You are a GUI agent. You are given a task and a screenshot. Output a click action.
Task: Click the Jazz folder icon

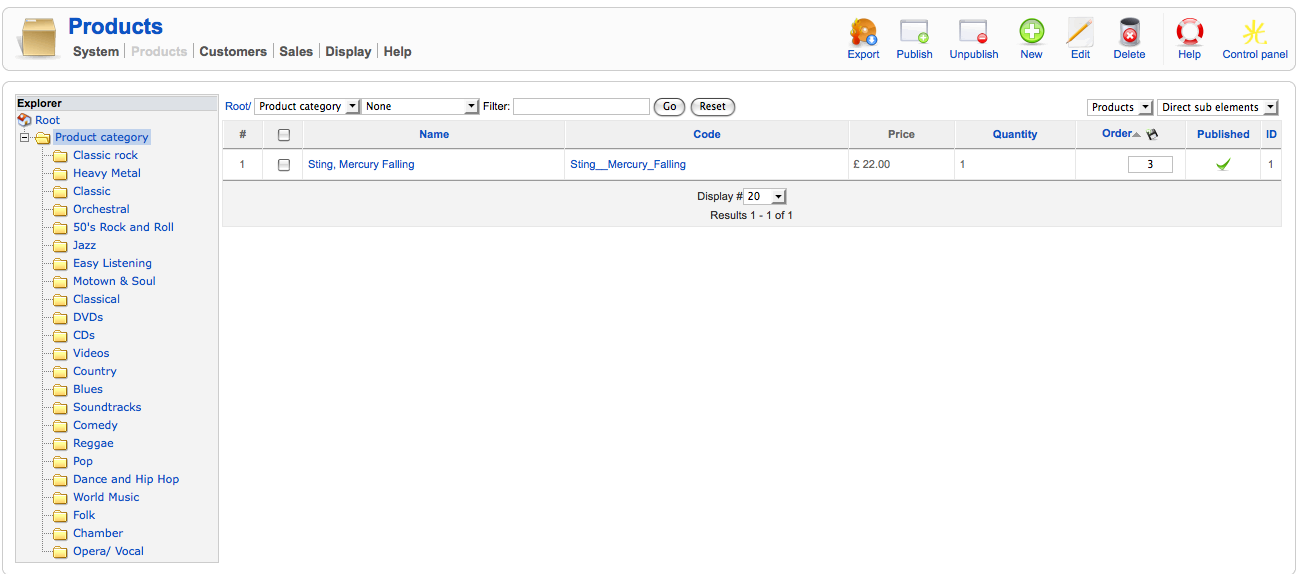(60, 246)
